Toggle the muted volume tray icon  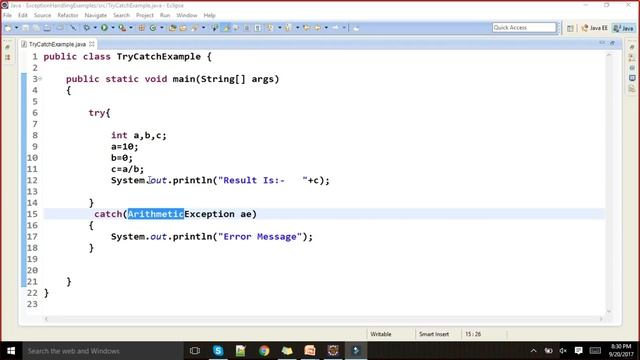pyautogui.click(x=563, y=351)
